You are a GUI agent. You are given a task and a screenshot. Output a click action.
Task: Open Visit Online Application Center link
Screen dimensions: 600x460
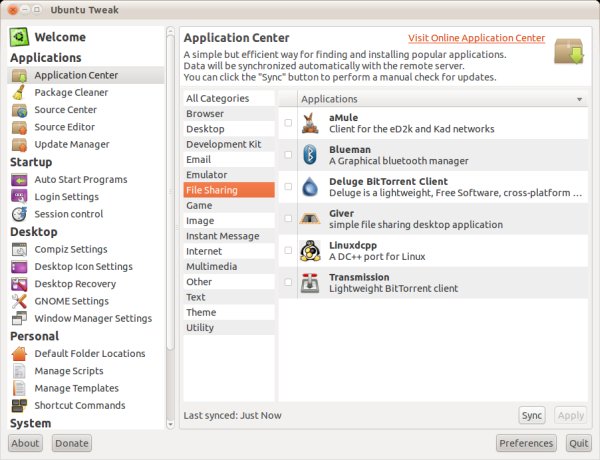pos(476,38)
